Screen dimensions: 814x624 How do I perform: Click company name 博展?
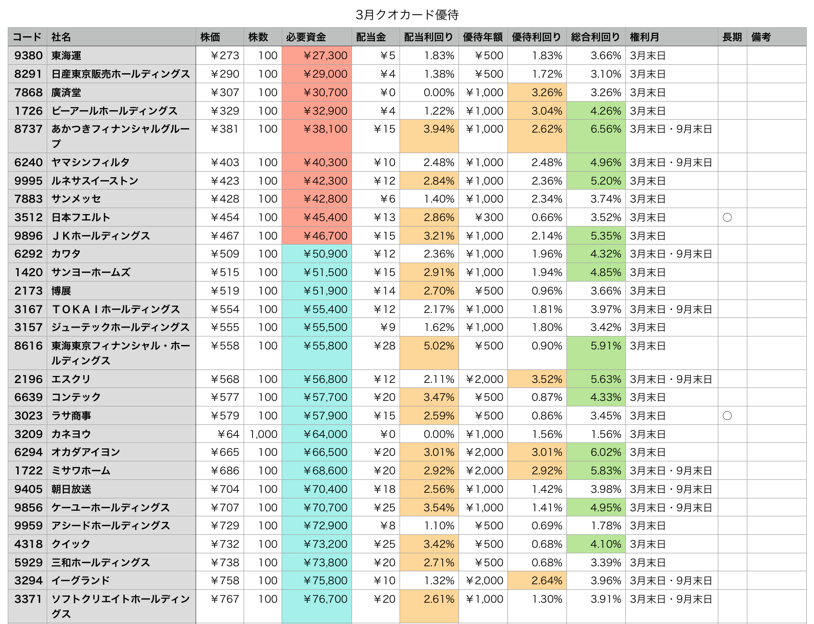[61, 291]
